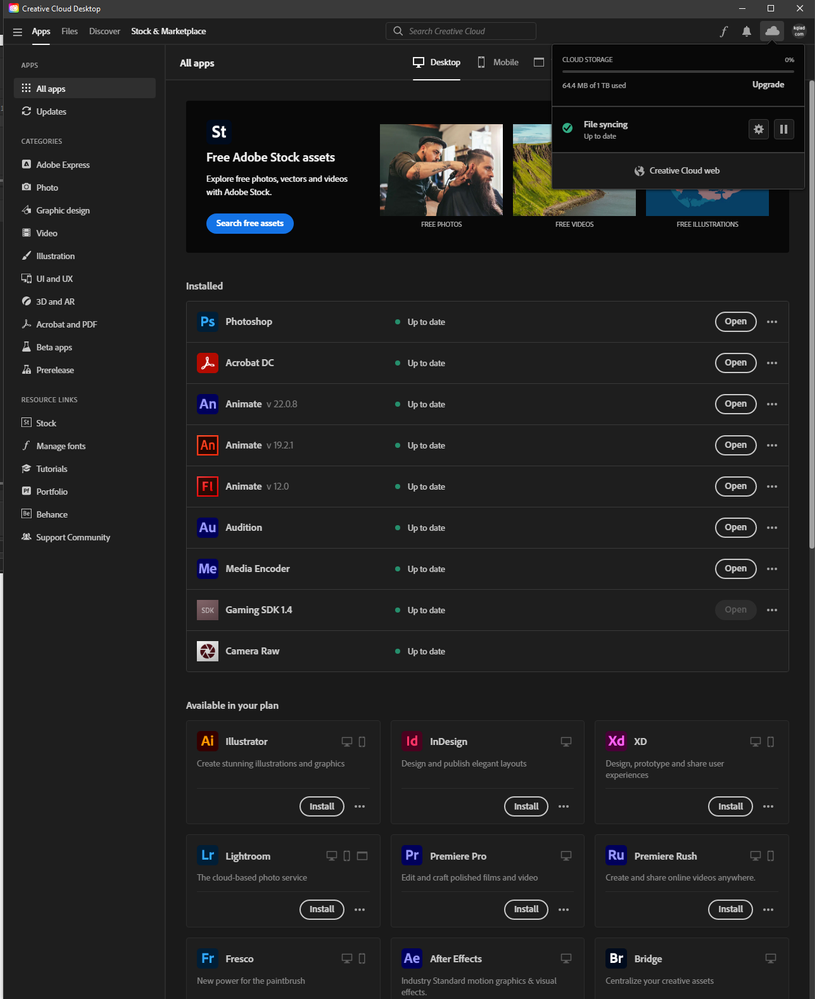Open more options for Gaming SDK 1.4

(772, 610)
